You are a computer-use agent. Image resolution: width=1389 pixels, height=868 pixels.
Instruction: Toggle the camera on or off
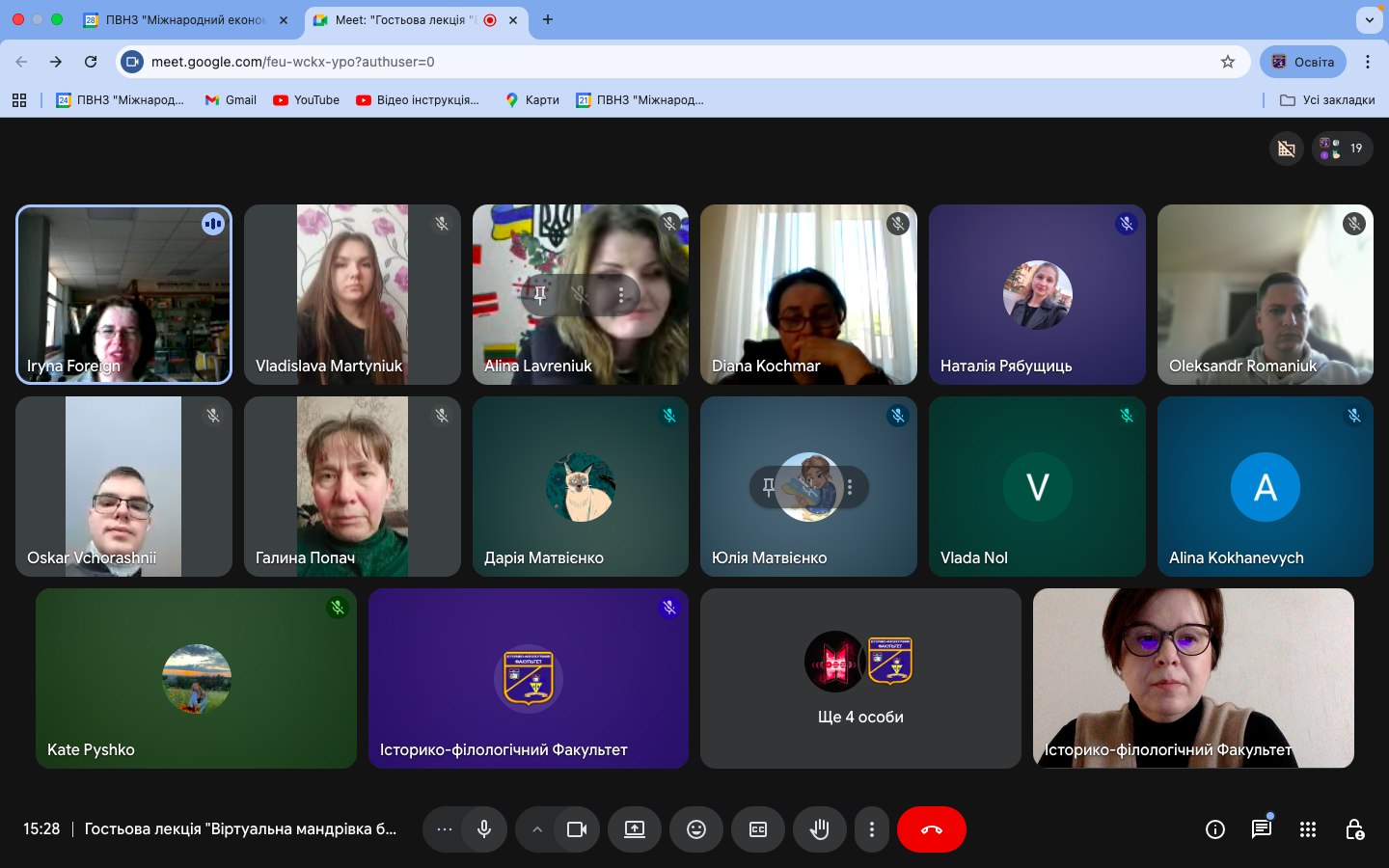[577, 829]
